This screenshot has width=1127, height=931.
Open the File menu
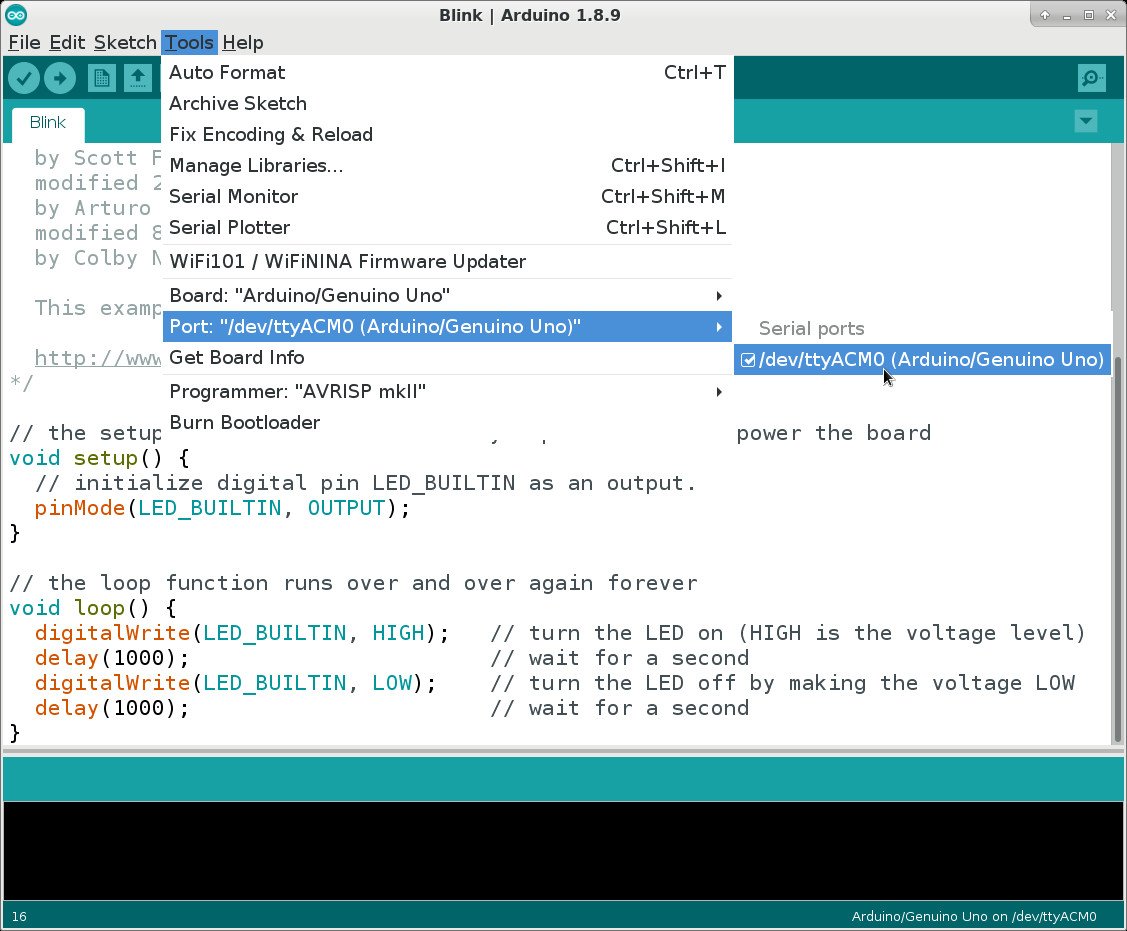(24, 42)
